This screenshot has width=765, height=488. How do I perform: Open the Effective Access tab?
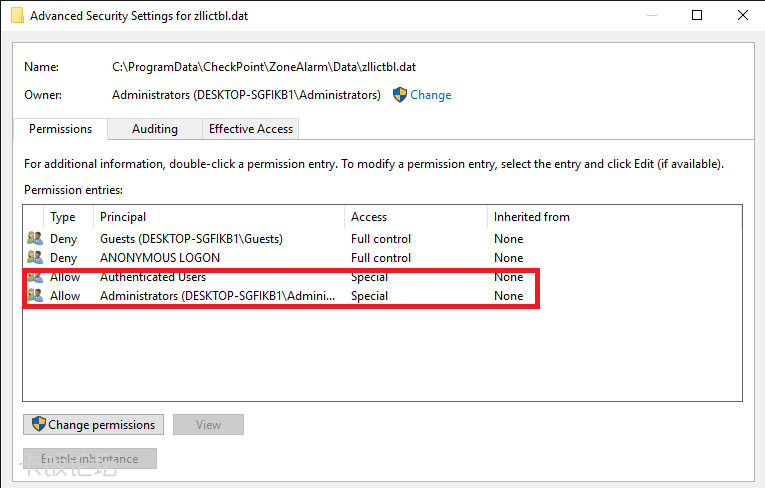(250, 129)
